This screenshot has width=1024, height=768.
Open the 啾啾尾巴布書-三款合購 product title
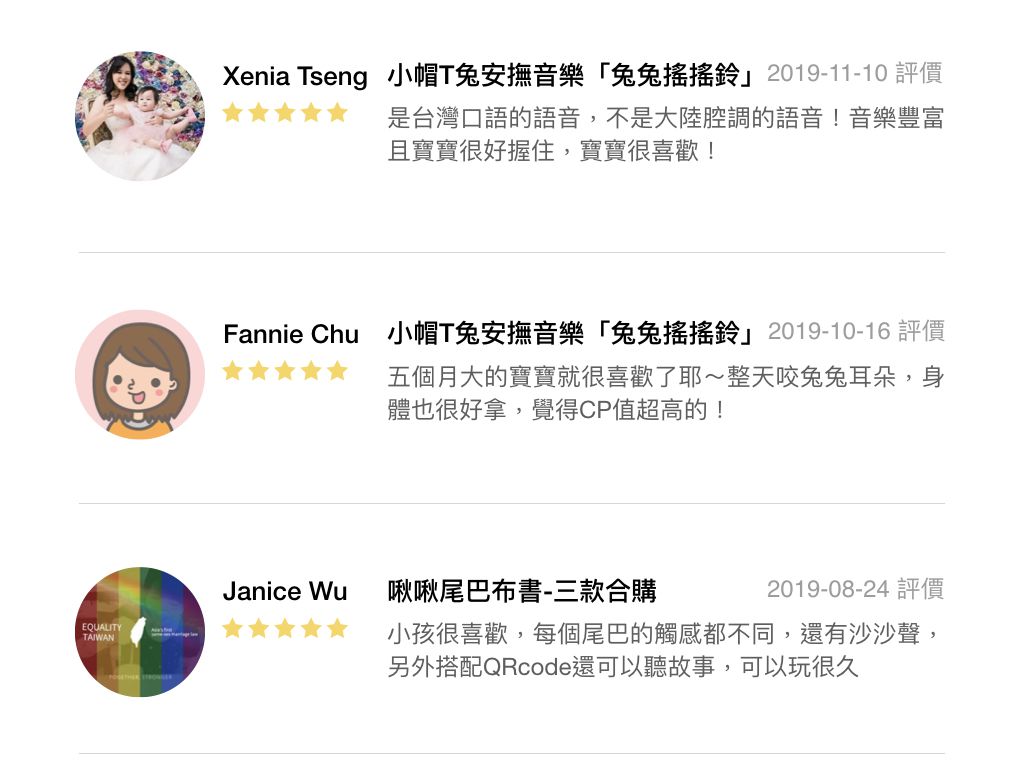coord(522,591)
